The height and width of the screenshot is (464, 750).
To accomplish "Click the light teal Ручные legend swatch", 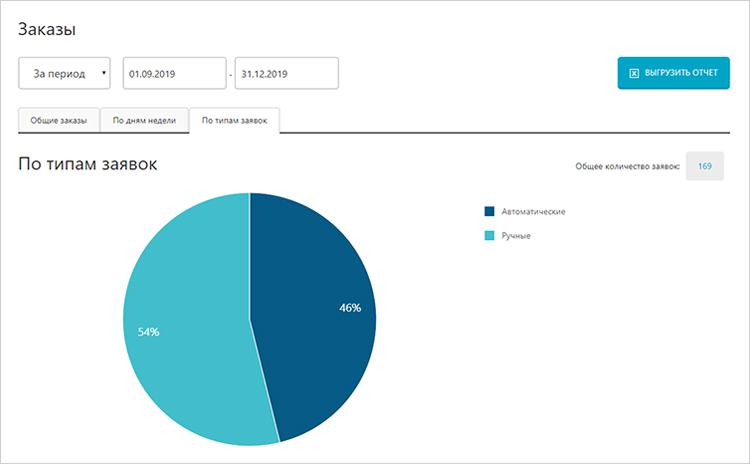I will 489,235.
